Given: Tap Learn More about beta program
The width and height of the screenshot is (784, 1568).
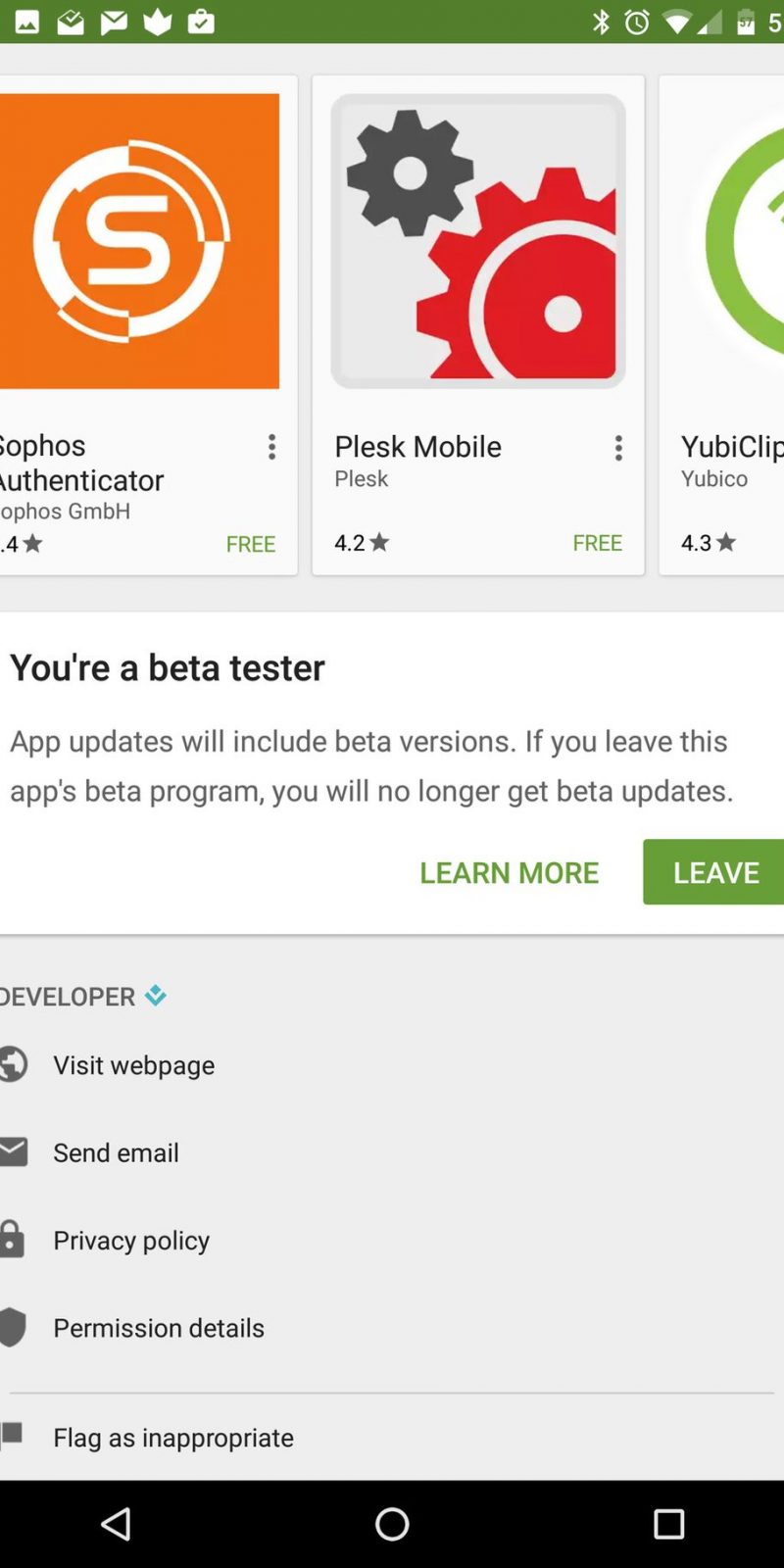Looking at the screenshot, I should click(509, 872).
